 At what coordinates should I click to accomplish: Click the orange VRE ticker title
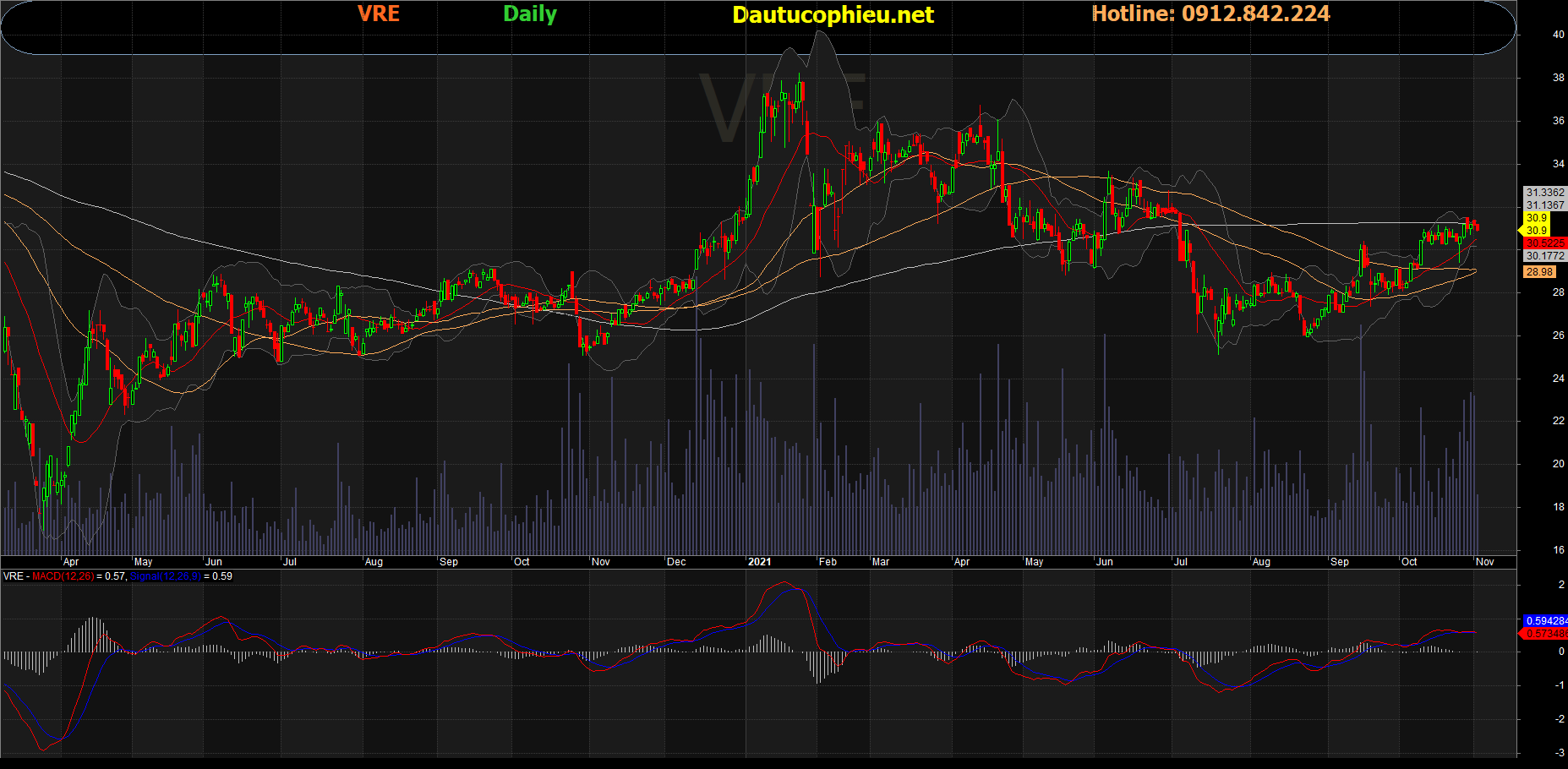[378, 14]
